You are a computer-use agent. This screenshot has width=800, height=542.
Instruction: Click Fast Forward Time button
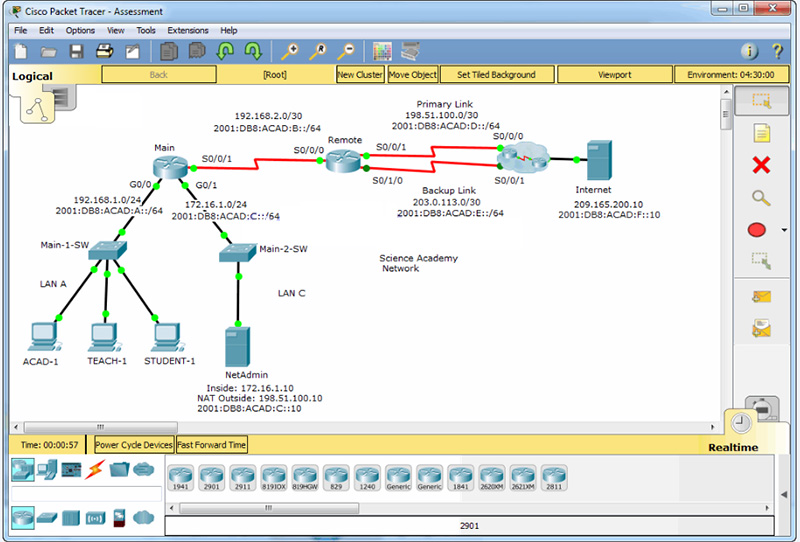(212, 445)
